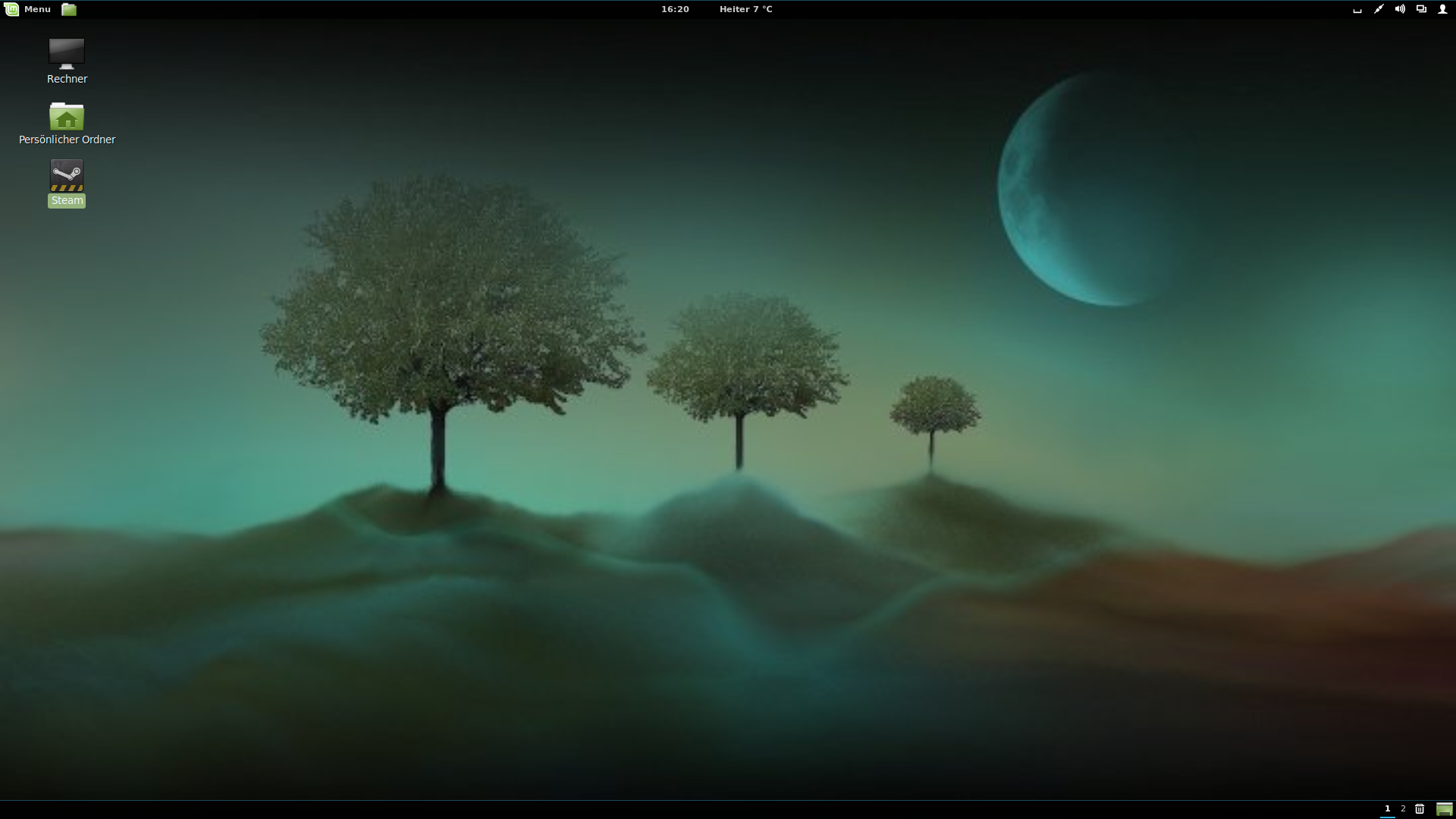The width and height of the screenshot is (1456, 819).
Task: Click the bracket-shaped tray icon
Action: point(1357,10)
